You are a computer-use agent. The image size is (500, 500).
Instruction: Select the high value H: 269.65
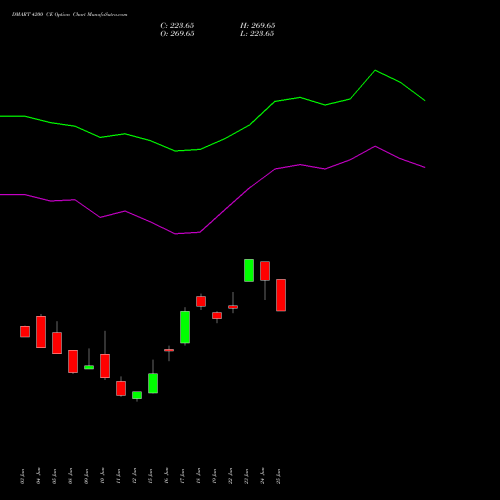coord(257,26)
